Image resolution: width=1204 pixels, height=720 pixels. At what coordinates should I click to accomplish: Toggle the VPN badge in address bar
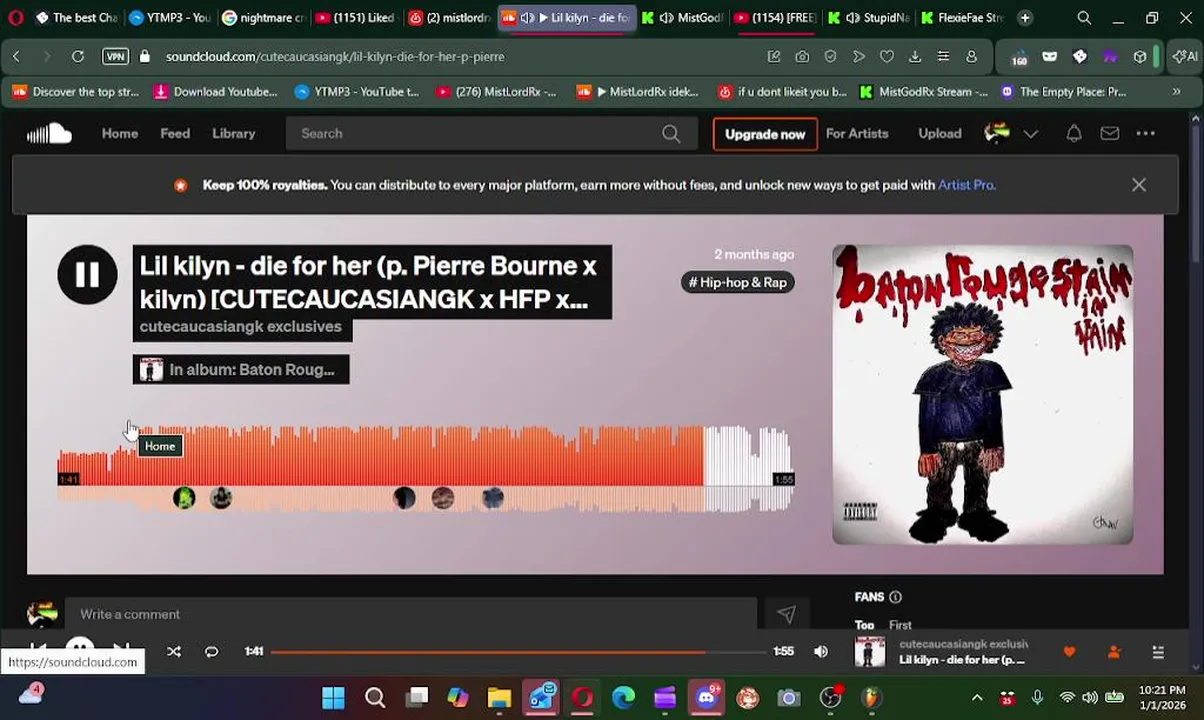[x=115, y=57]
